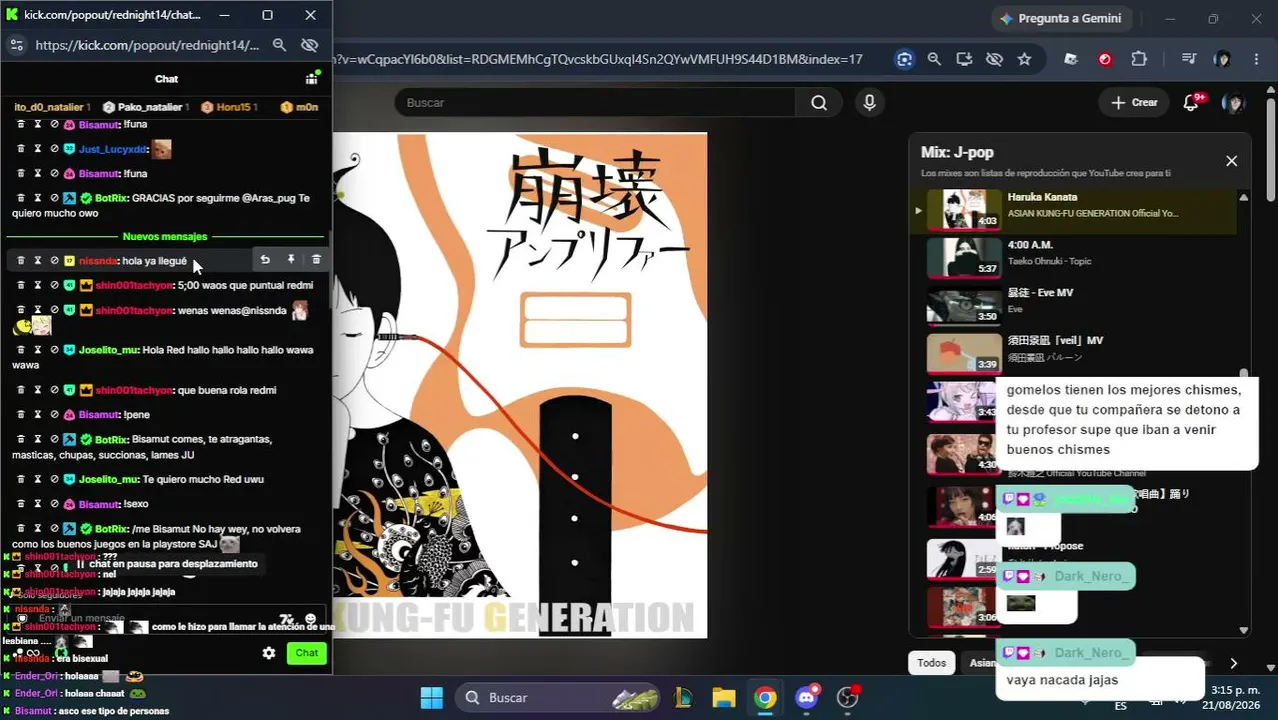This screenshot has height=720, width=1278.
Task: Open File Explorer from taskbar
Action: pos(723,697)
